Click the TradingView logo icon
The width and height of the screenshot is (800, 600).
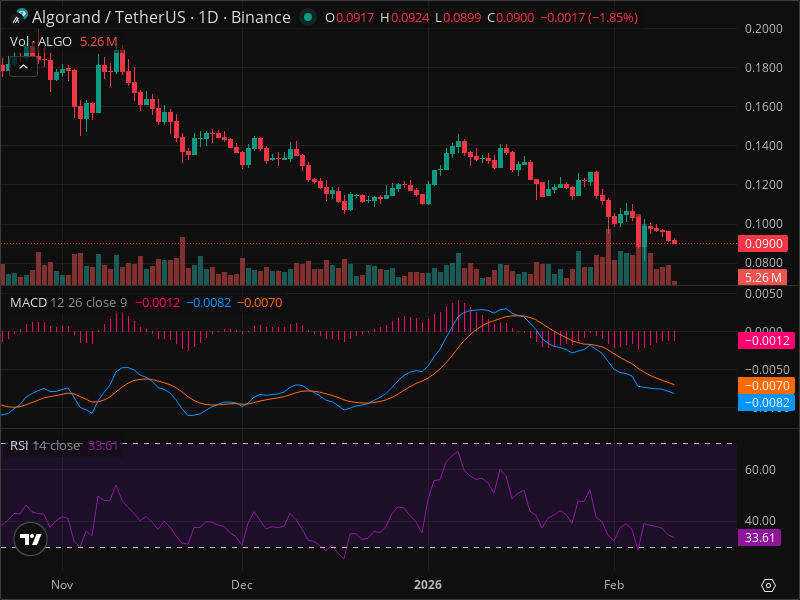pyautogui.click(x=31, y=539)
